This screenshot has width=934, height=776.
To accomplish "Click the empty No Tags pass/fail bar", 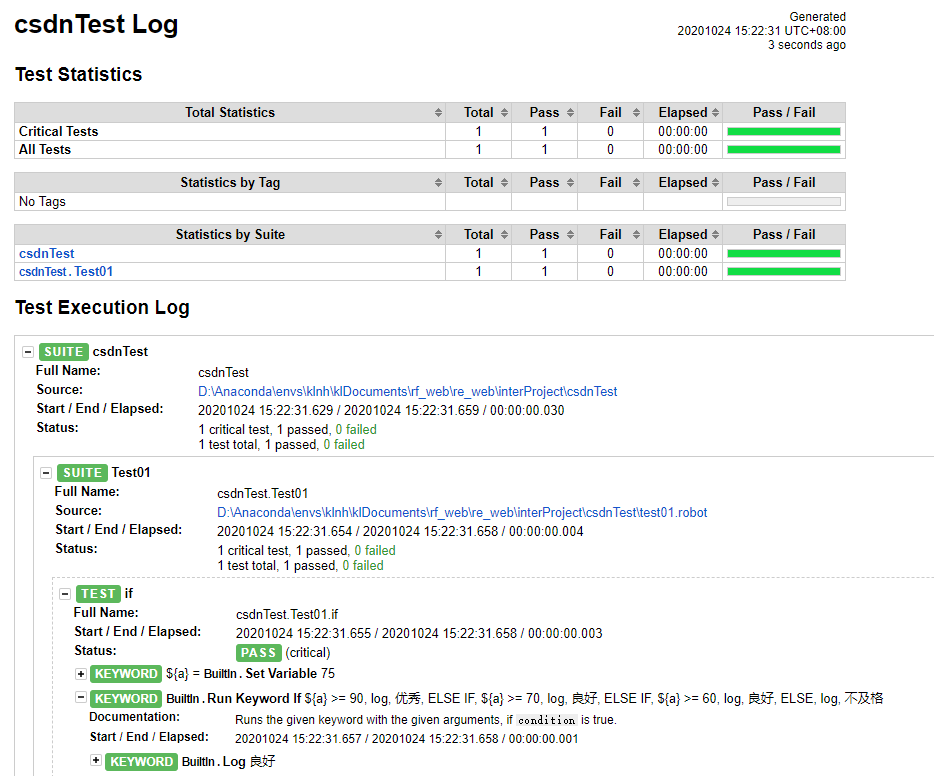I will tap(783, 202).
